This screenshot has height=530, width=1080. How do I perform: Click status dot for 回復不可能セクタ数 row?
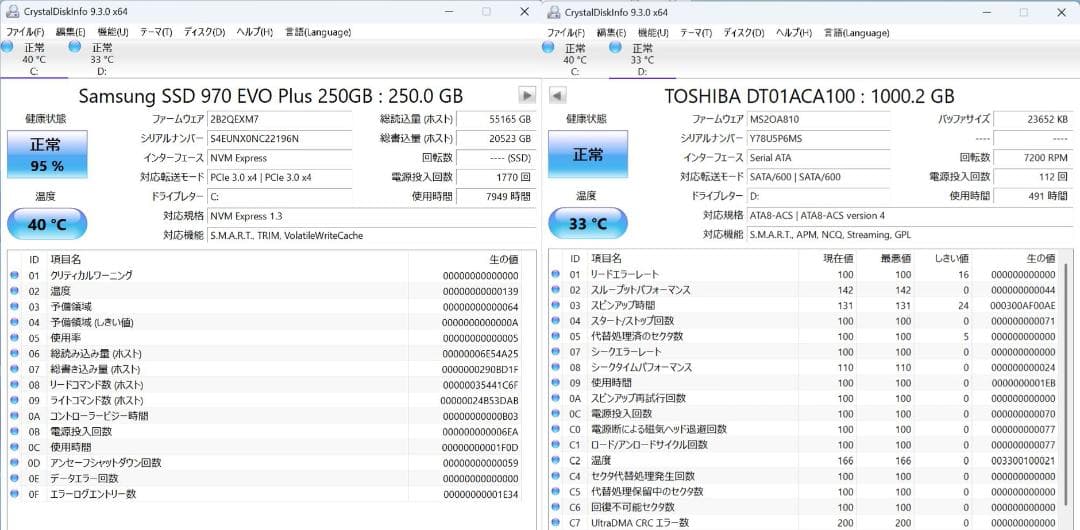click(556, 507)
